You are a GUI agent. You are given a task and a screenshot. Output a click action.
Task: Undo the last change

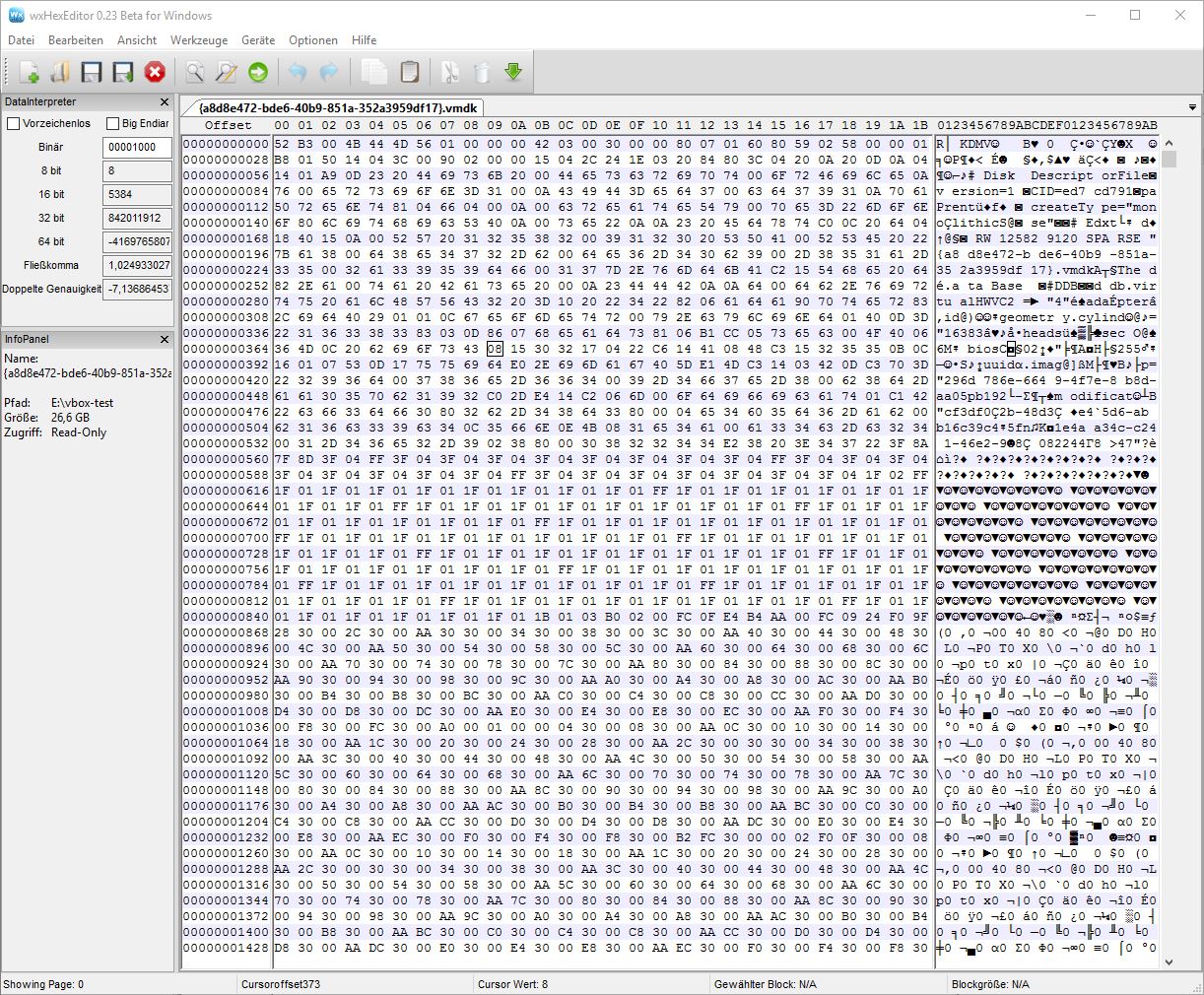[x=298, y=72]
